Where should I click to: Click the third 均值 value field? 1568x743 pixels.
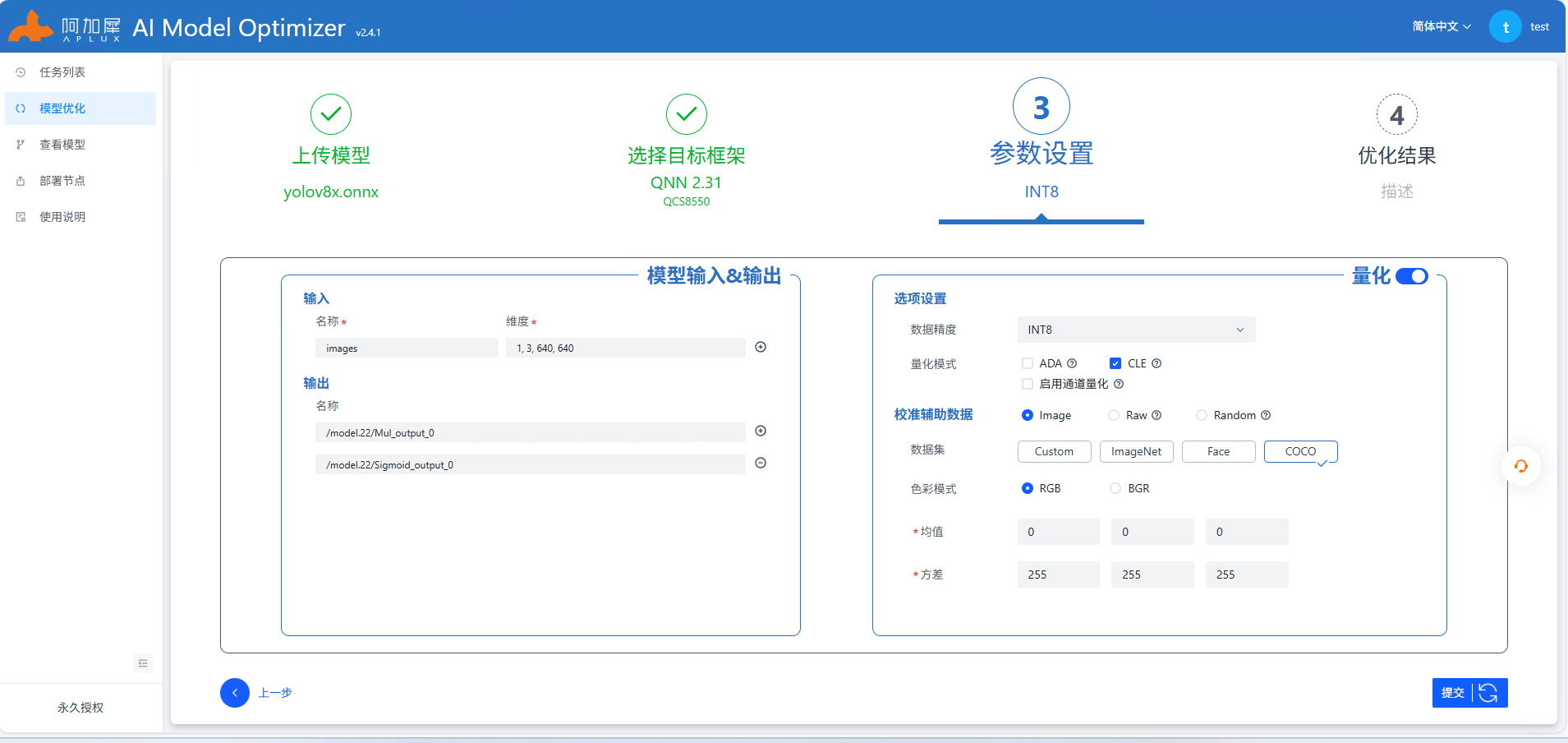click(x=1247, y=532)
